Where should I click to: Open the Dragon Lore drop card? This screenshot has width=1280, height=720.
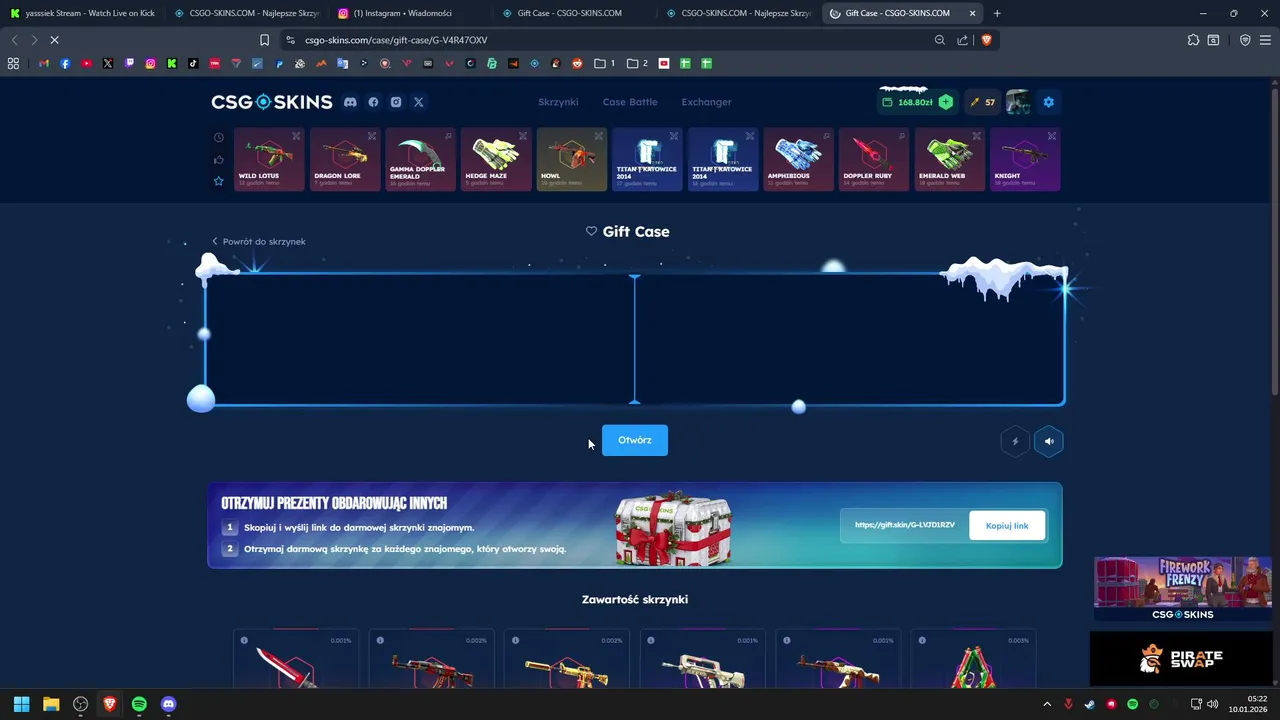click(x=345, y=159)
